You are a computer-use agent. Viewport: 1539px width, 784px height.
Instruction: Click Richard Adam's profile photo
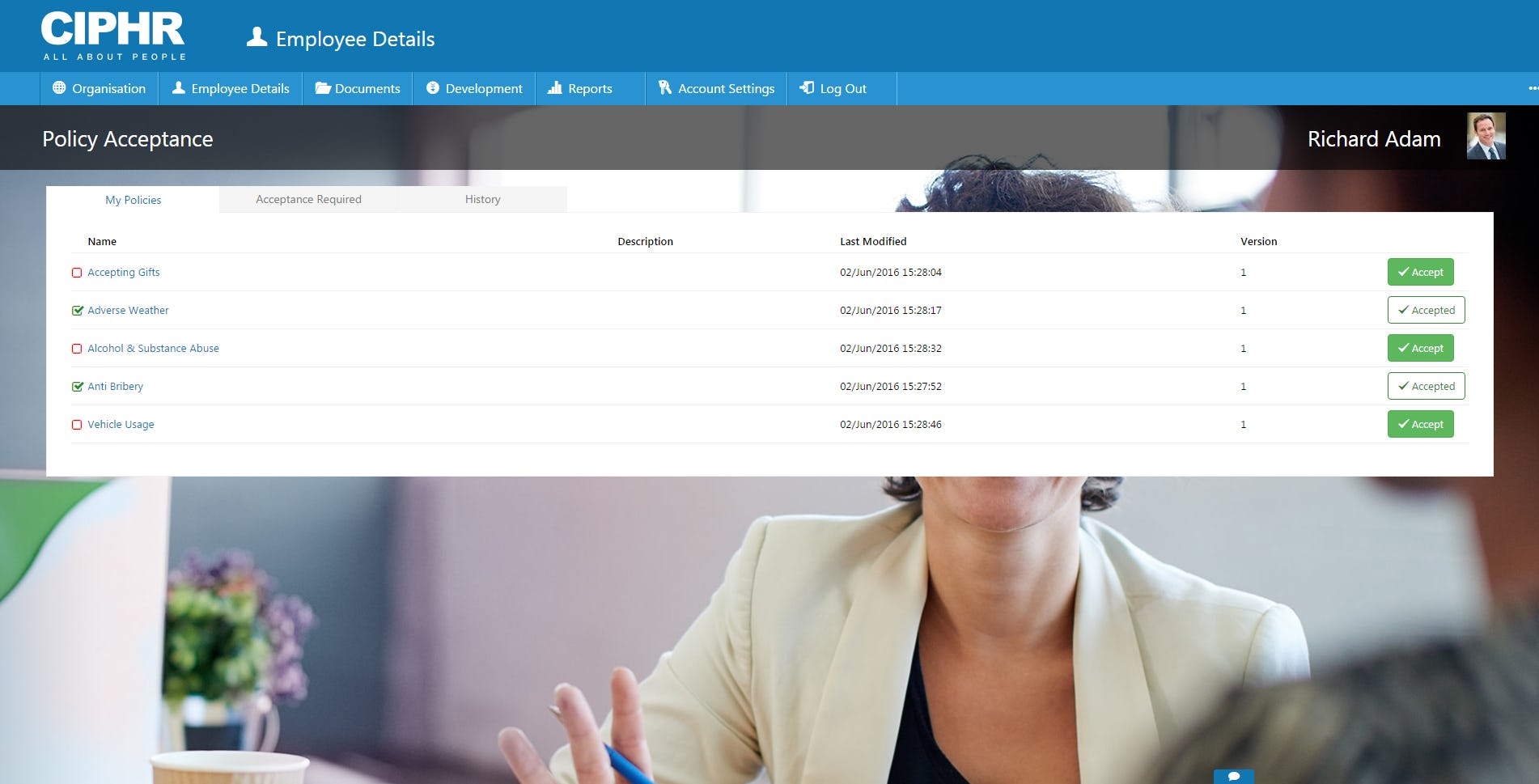click(x=1486, y=137)
